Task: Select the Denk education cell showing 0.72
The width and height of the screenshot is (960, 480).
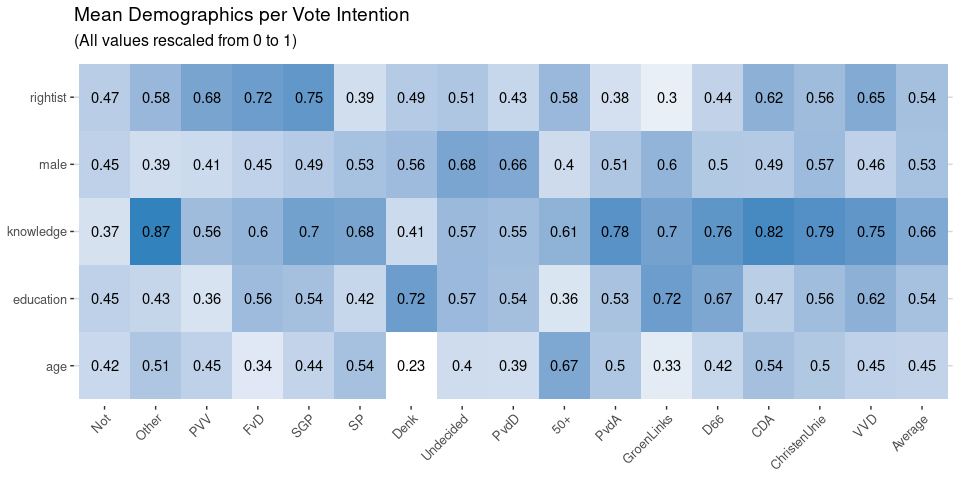Action: (411, 299)
